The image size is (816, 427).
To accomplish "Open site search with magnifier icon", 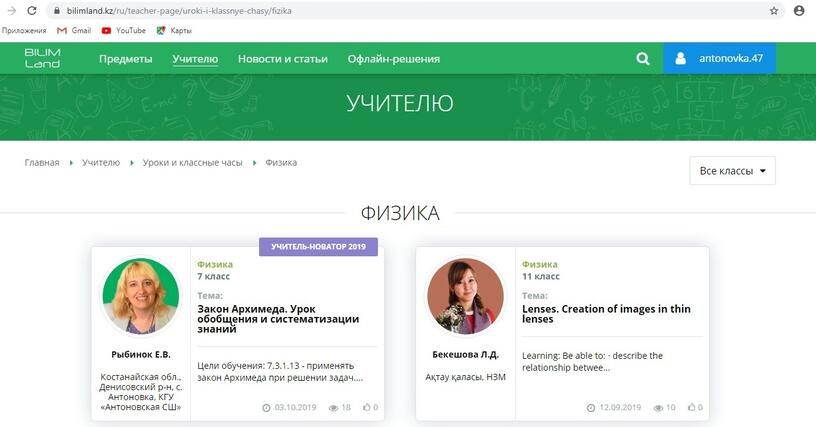I will click(x=643, y=59).
